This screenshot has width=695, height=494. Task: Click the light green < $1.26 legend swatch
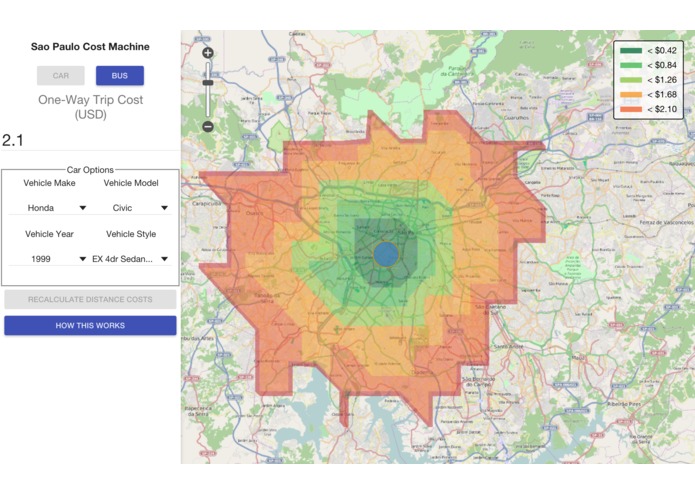[631, 80]
